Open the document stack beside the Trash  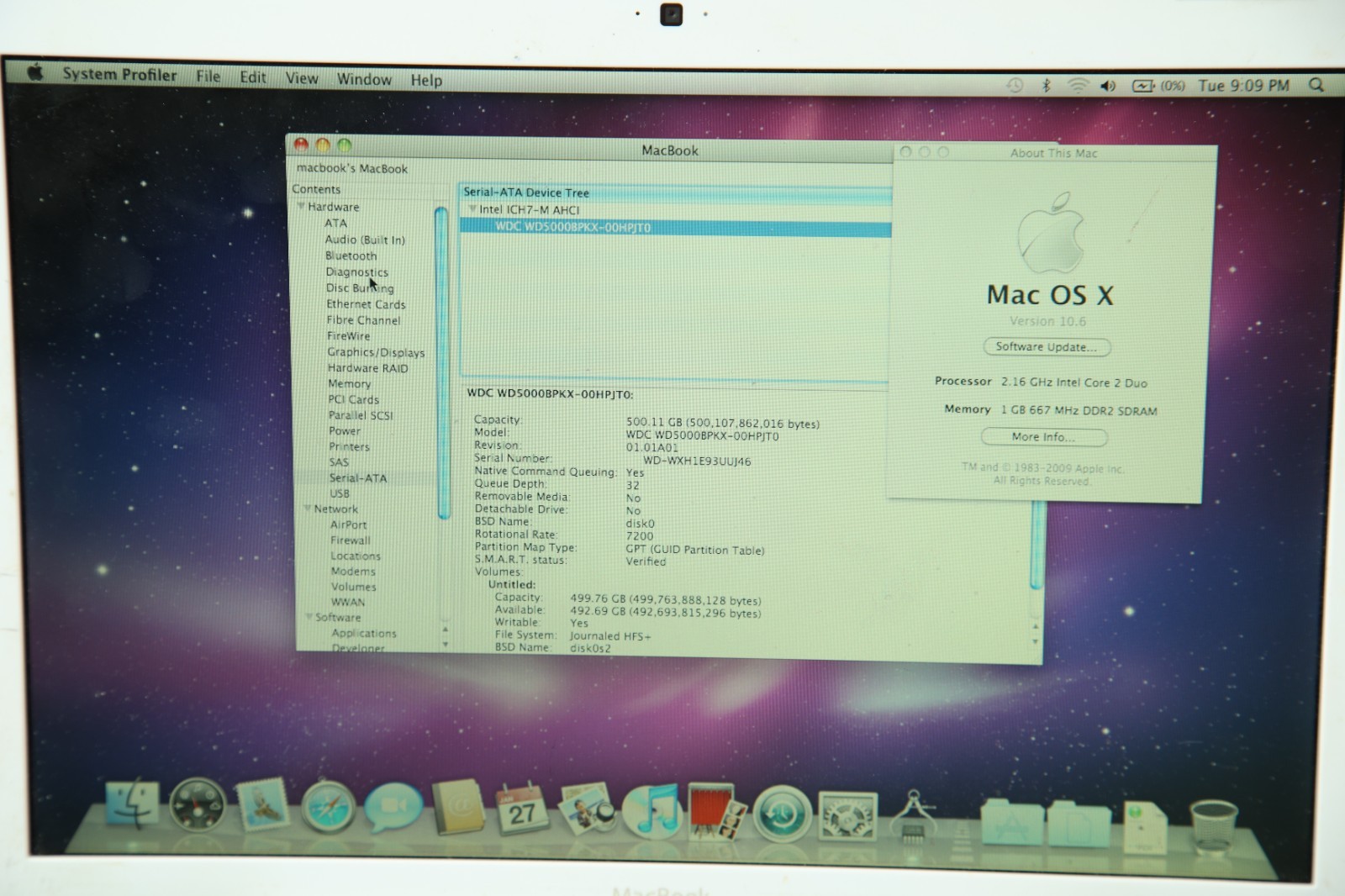(x=1145, y=827)
